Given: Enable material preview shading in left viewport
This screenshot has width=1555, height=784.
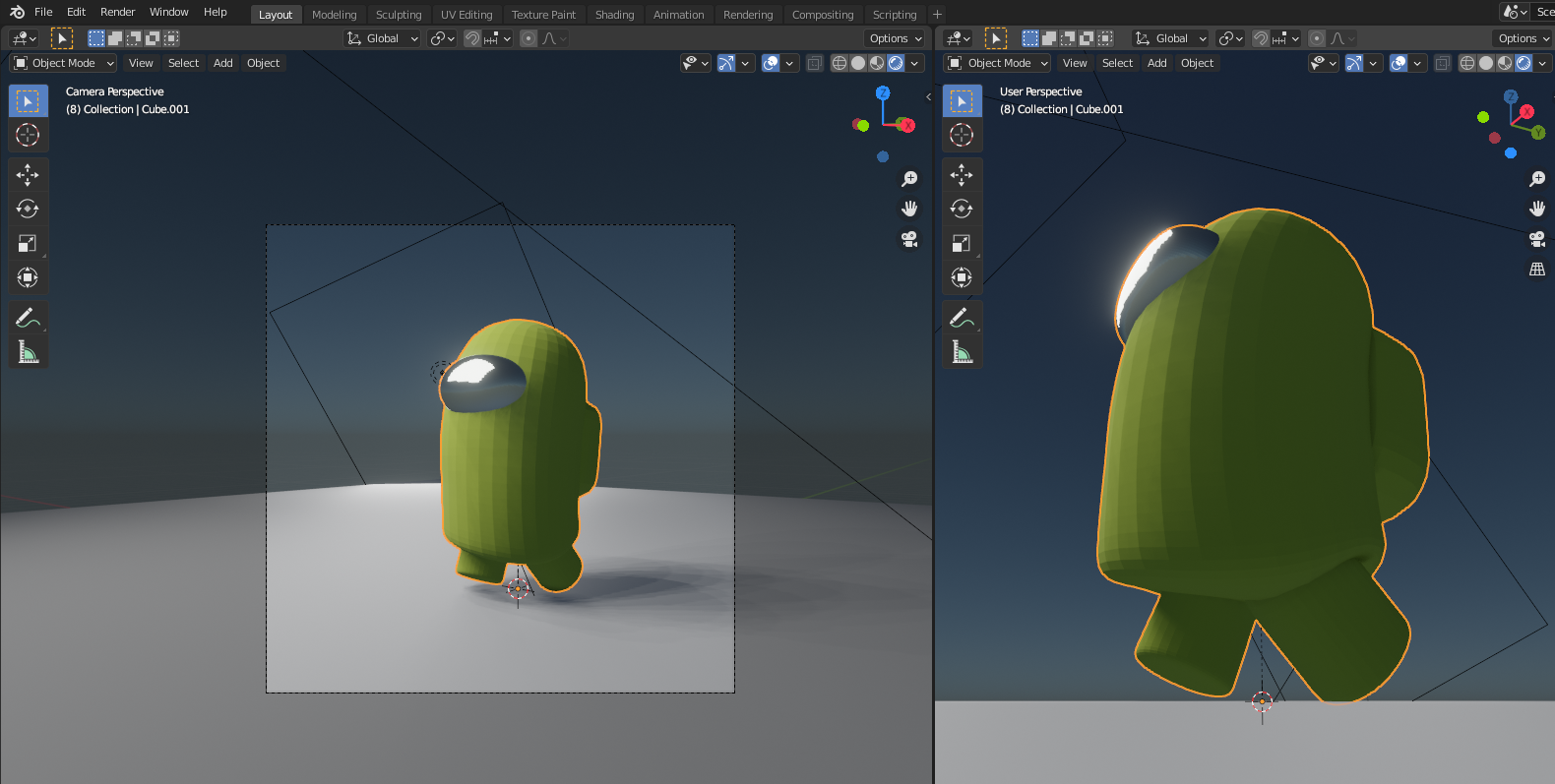Looking at the screenshot, I should [877, 63].
